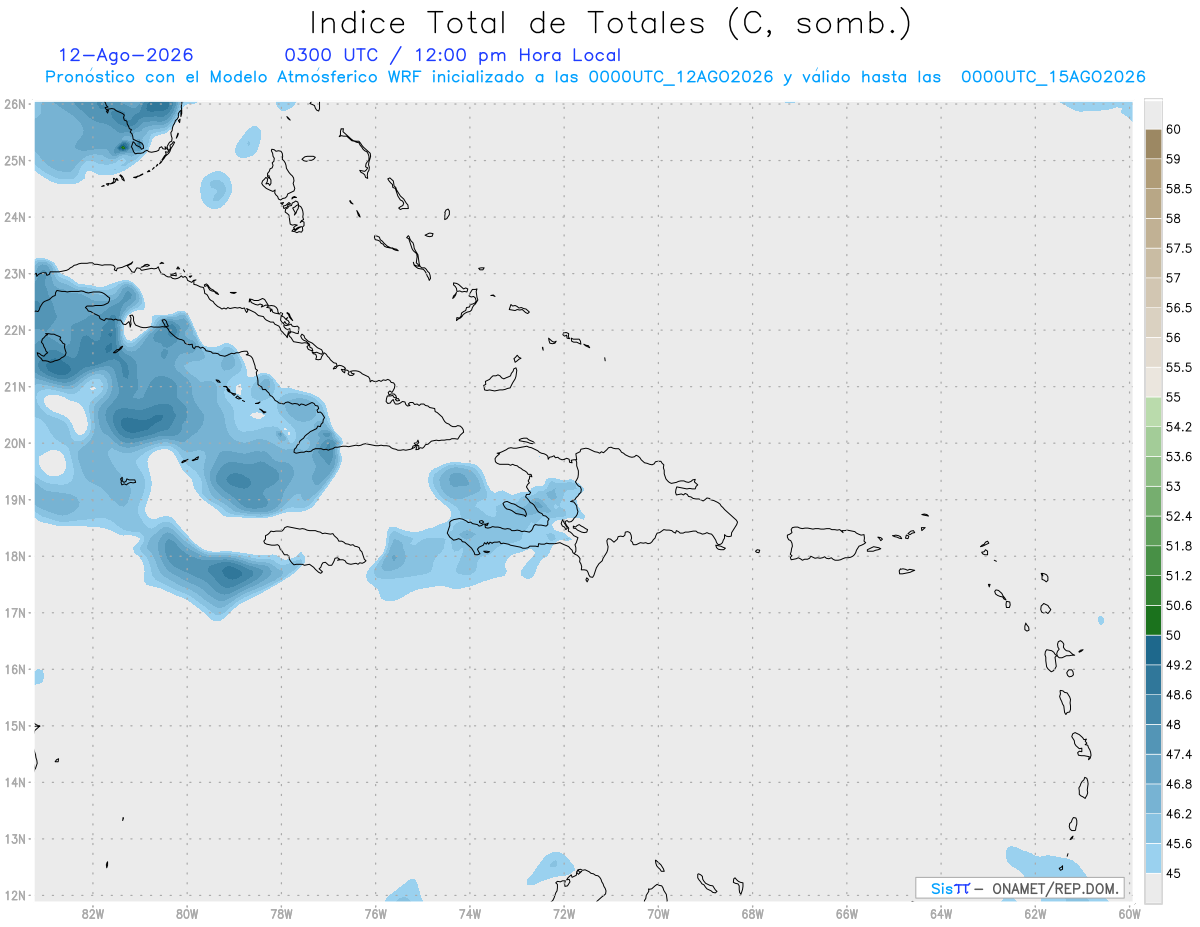
Task: Click latitude axis label '26N'
Action: pos(15,104)
